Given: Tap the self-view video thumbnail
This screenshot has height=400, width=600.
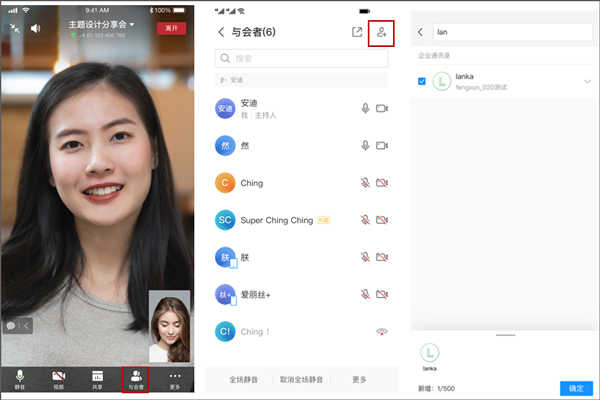Looking at the screenshot, I should tap(169, 326).
